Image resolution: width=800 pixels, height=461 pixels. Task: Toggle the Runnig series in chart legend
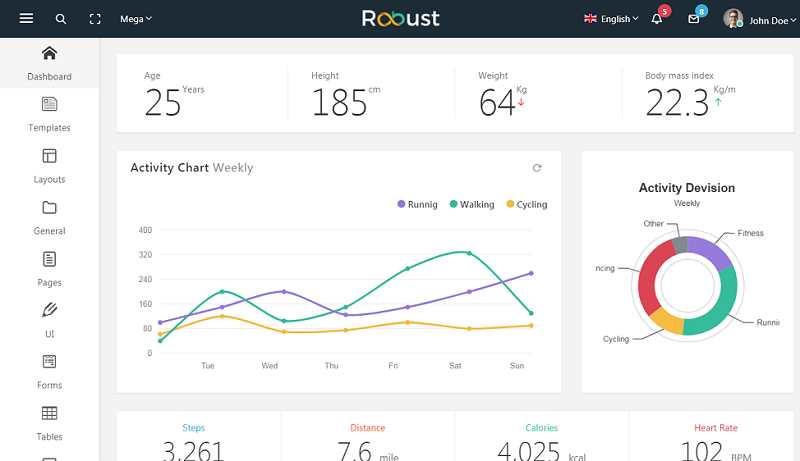point(417,204)
